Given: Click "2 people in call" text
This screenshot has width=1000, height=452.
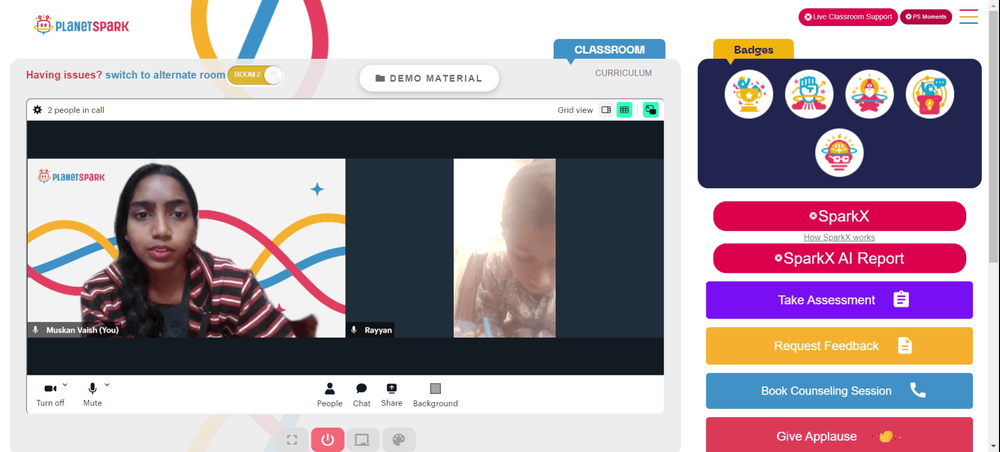Looking at the screenshot, I should click(76, 110).
